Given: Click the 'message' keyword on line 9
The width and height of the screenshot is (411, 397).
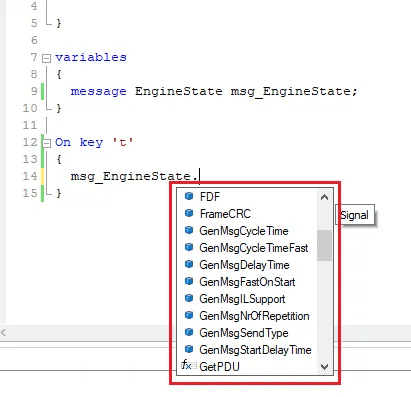Looking at the screenshot, I should [99, 91].
